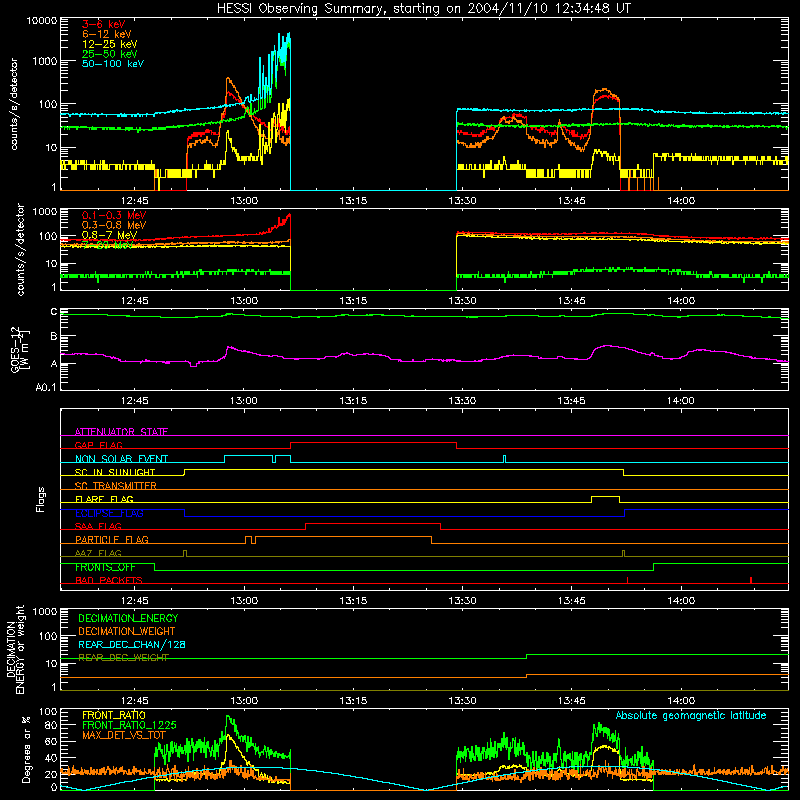Image resolution: width=800 pixels, height=800 pixels.
Task: Click the 'FRONTS_OFF' flag label
Action: 105,567
